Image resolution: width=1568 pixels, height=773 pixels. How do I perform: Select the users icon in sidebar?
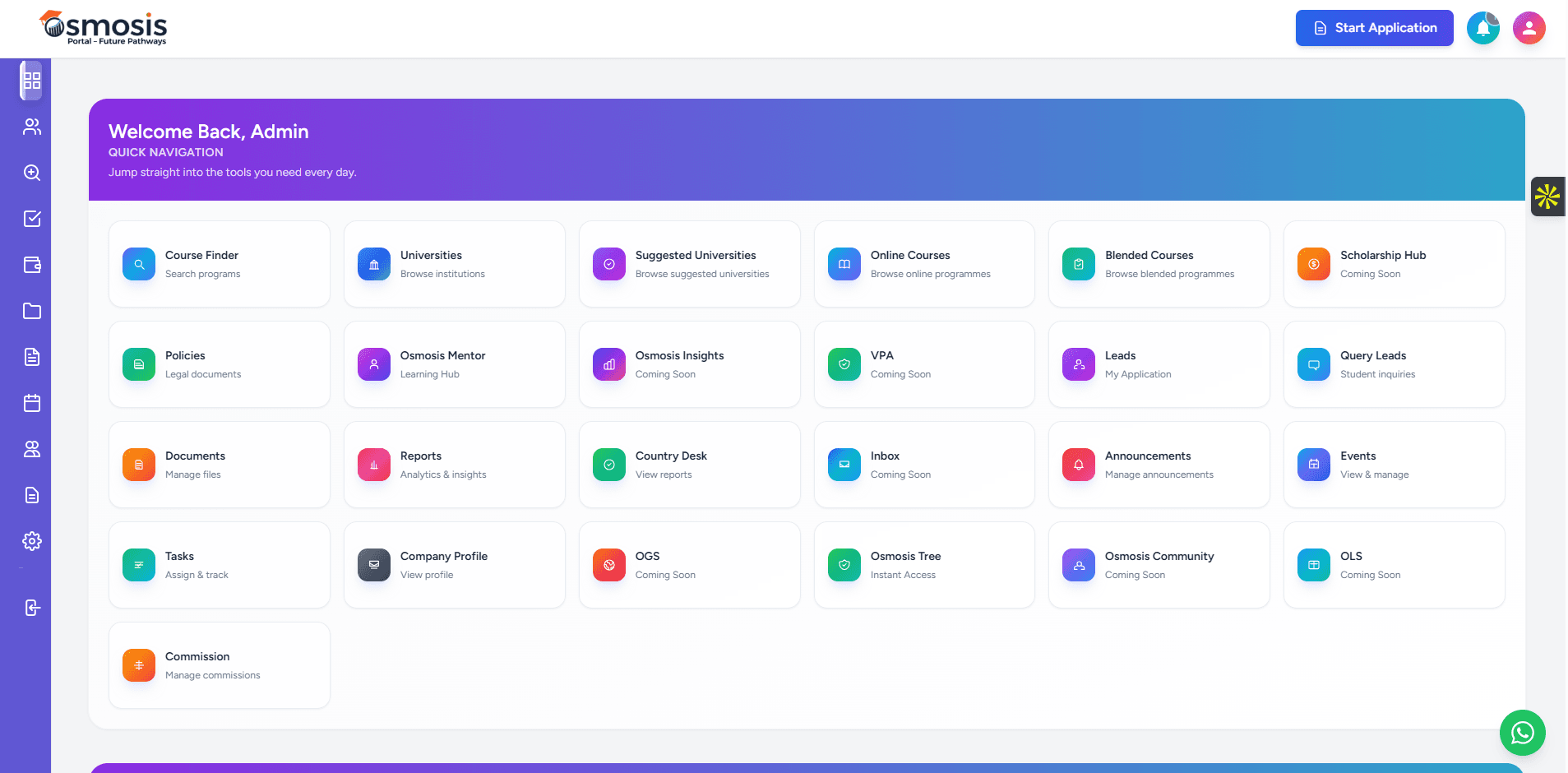[31, 127]
